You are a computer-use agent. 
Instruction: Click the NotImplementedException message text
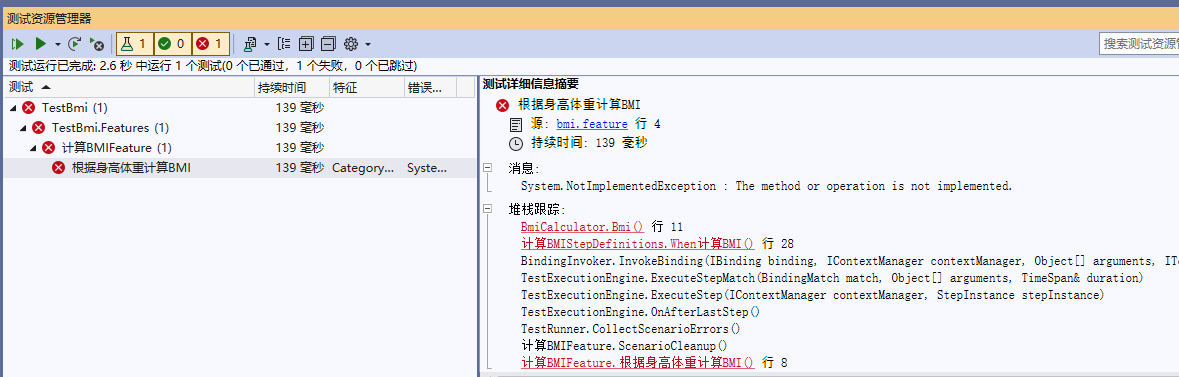[x=766, y=185]
